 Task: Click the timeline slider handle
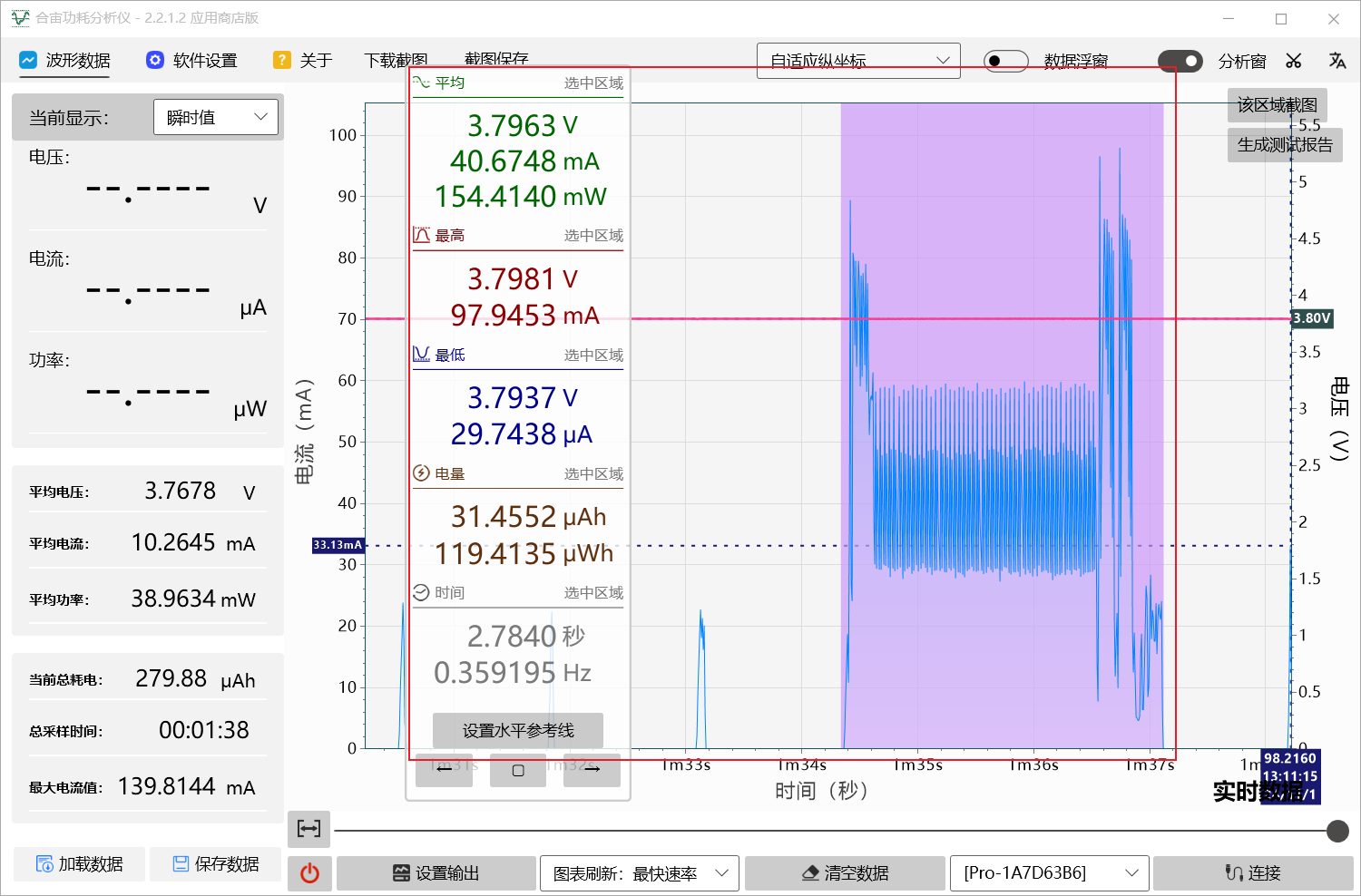click(x=1337, y=831)
